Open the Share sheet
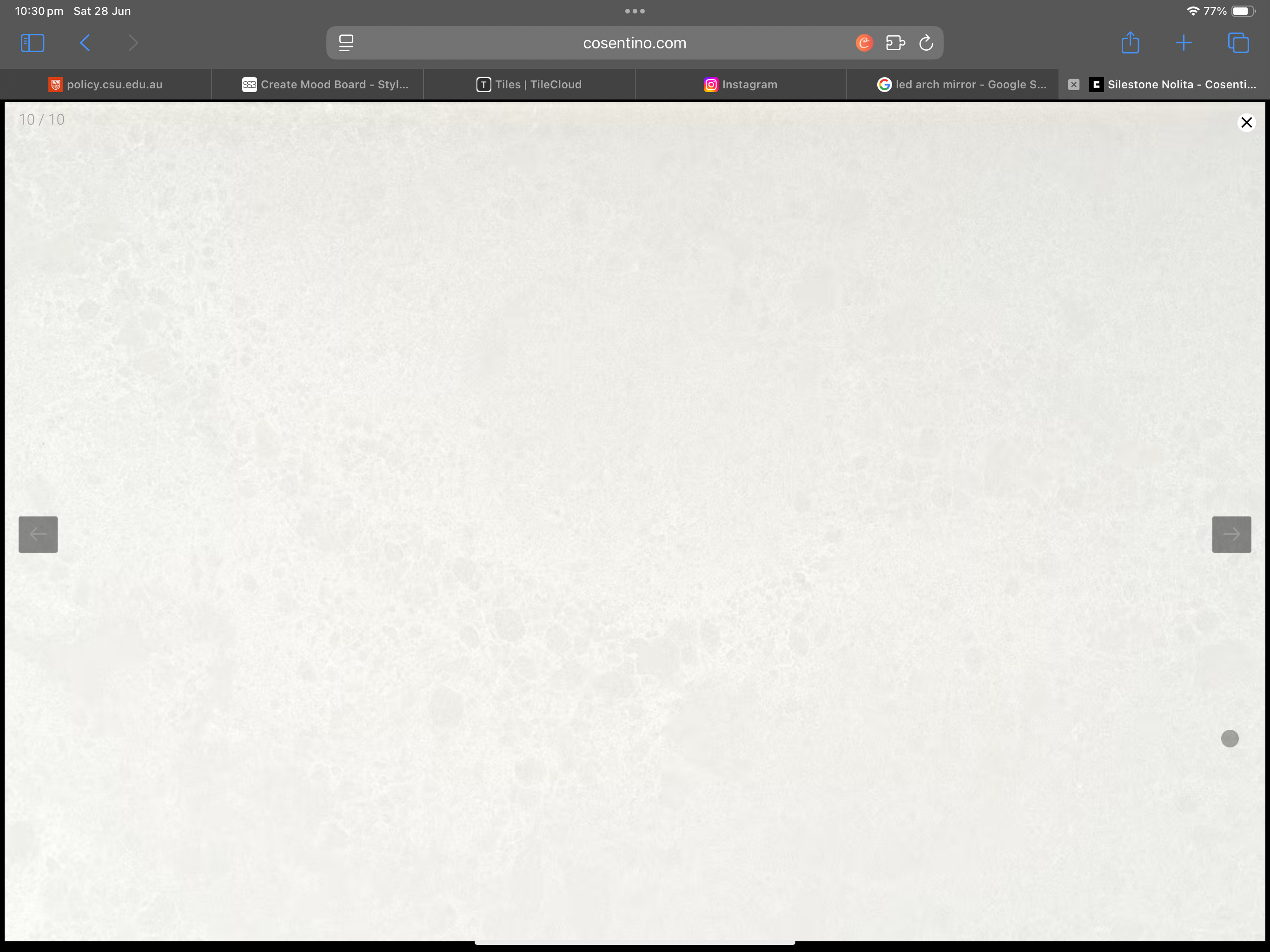This screenshot has height=952, width=1270. click(x=1130, y=42)
